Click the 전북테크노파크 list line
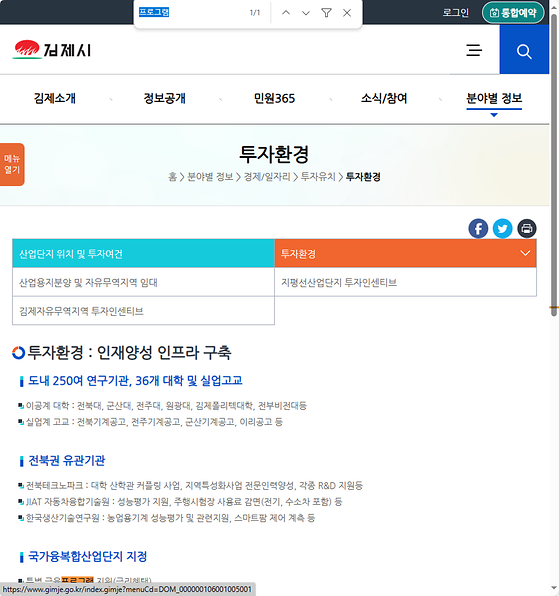Viewport: 559px width, 596px height. 194,486
